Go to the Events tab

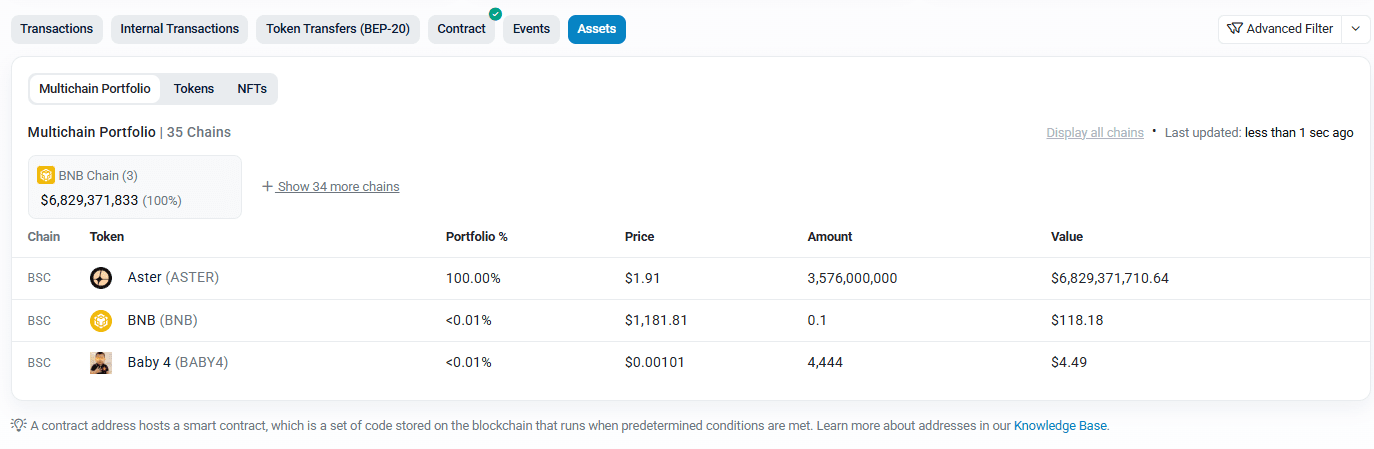(531, 29)
